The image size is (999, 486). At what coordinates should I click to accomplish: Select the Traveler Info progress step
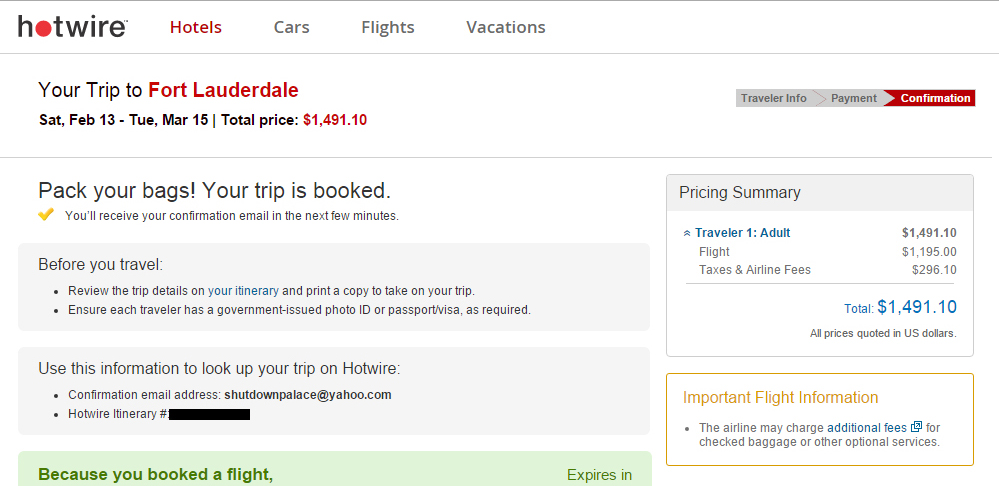[773, 98]
